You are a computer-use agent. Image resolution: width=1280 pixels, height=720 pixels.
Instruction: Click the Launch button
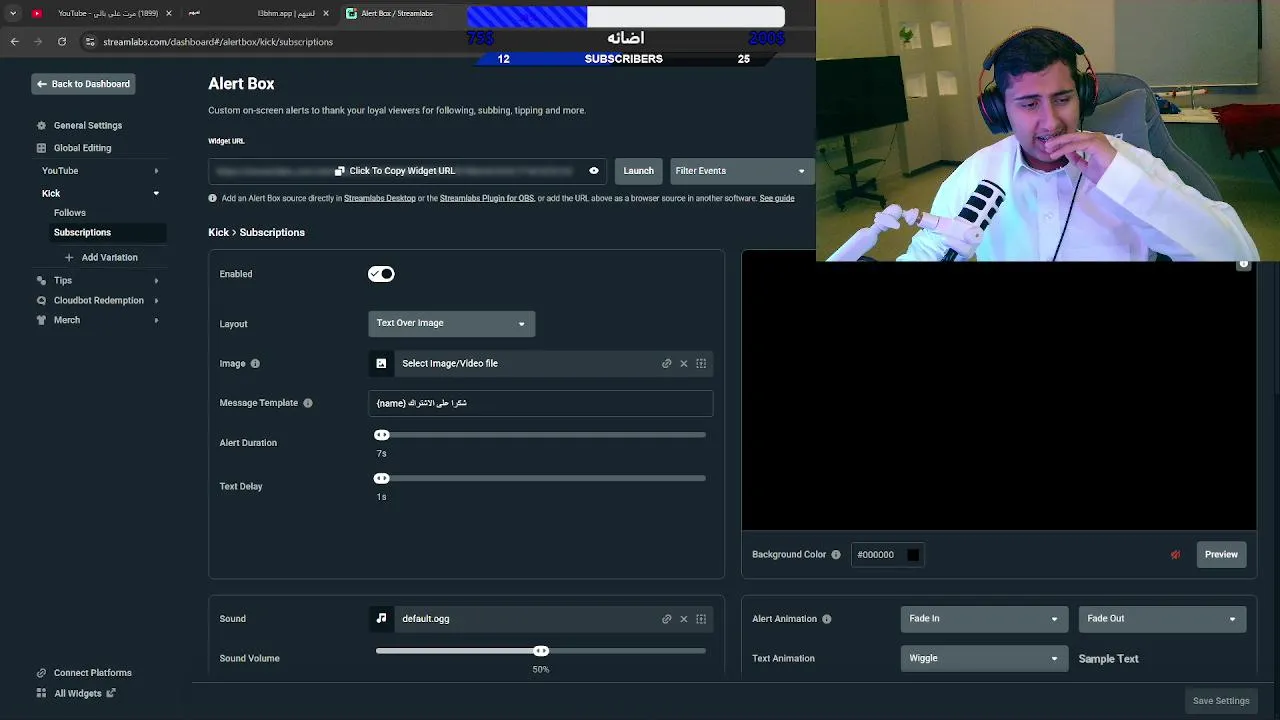point(638,171)
